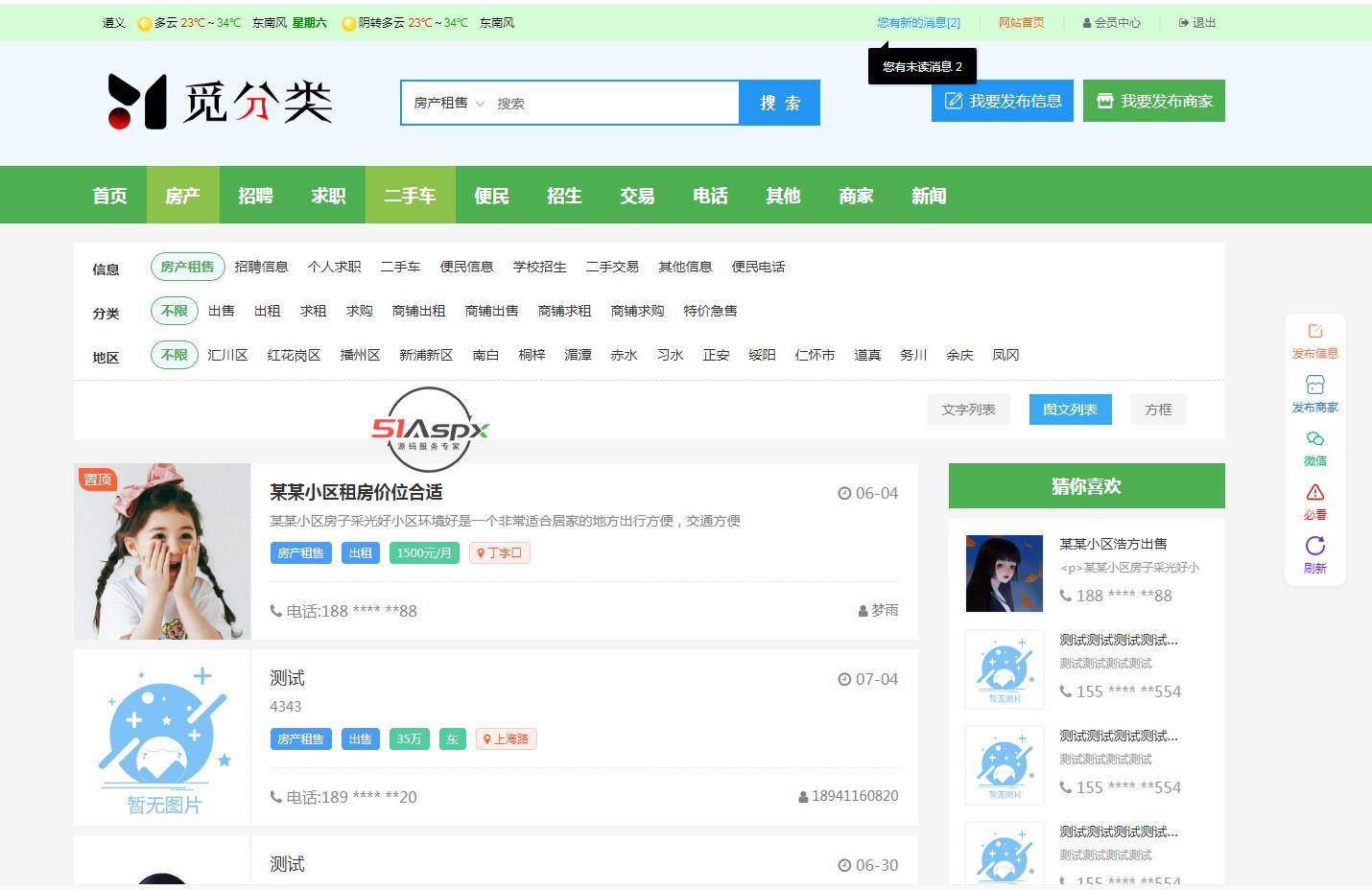Click the 必看 warning sidebar icon
The height and width of the screenshot is (890, 1372).
[x=1314, y=503]
